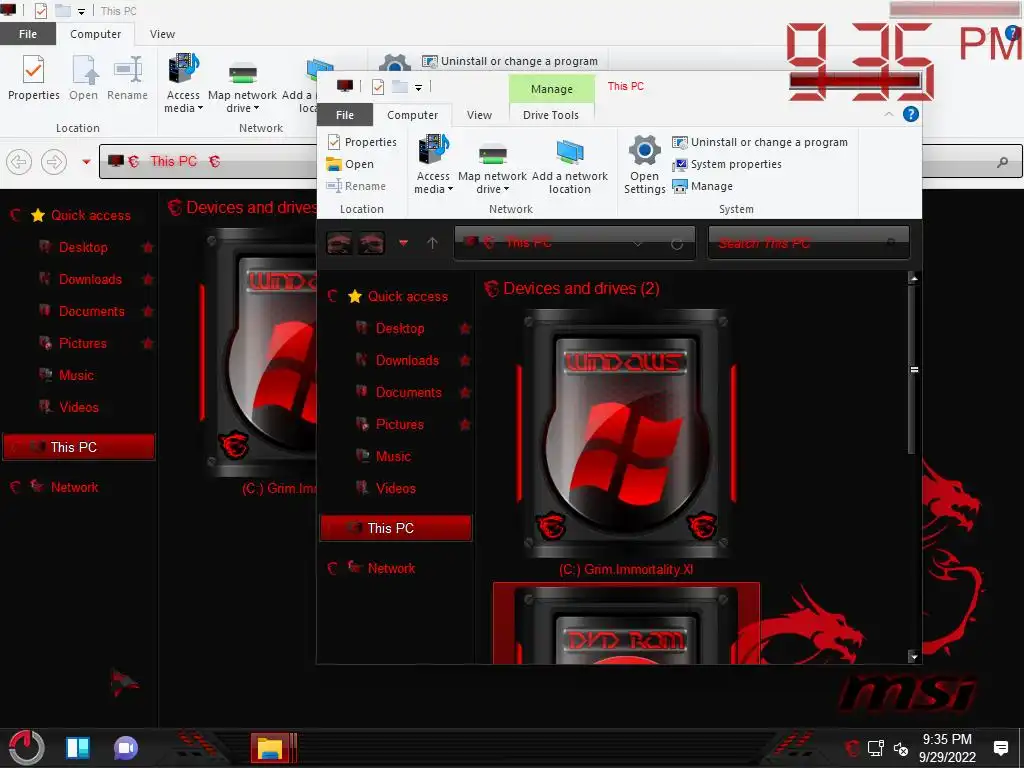Viewport: 1024px width, 768px height.
Task: Select This PC in front window sidebar
Action: [396, 528]
